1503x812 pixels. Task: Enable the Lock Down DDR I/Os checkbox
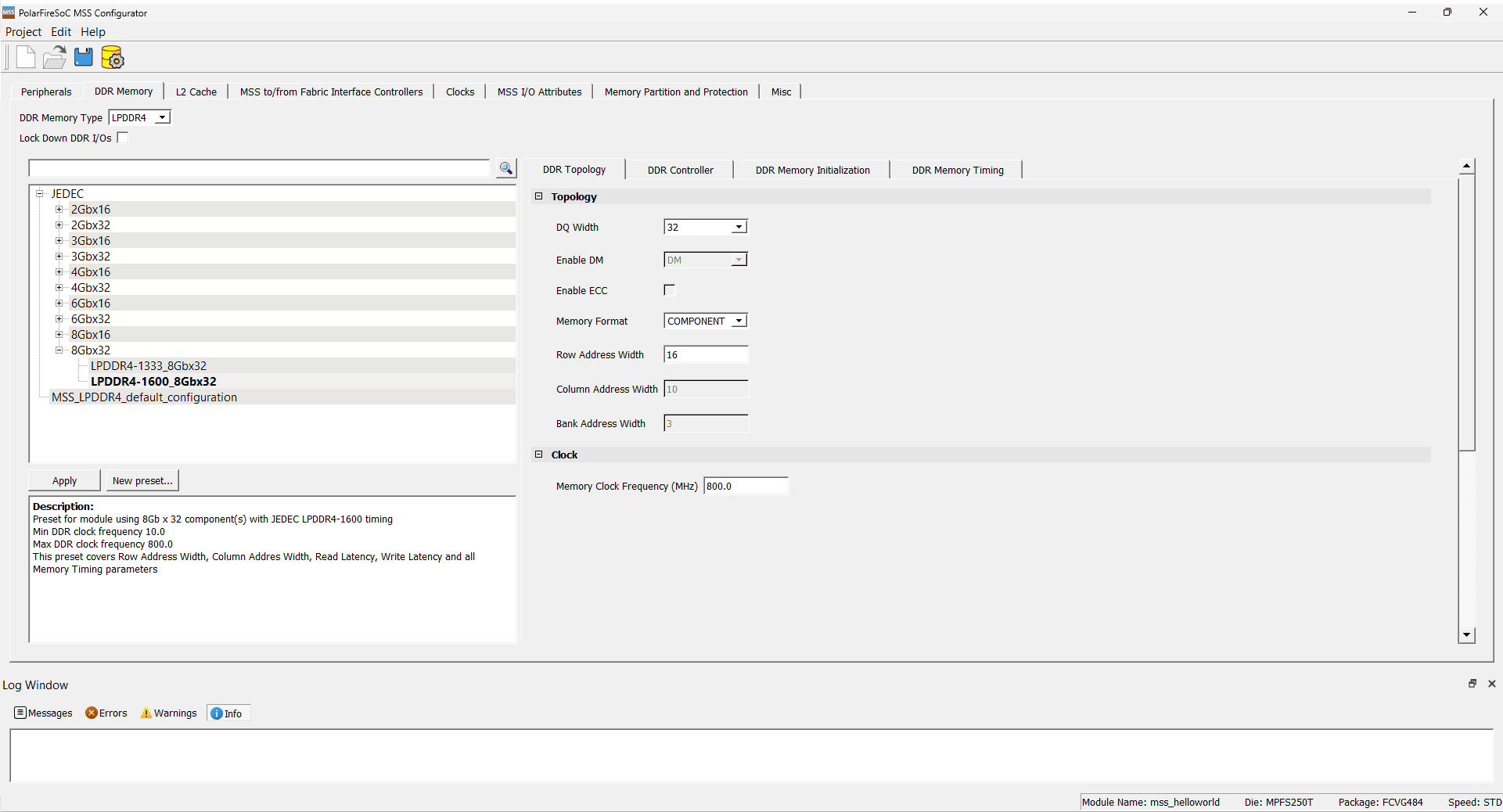(123, 138)
